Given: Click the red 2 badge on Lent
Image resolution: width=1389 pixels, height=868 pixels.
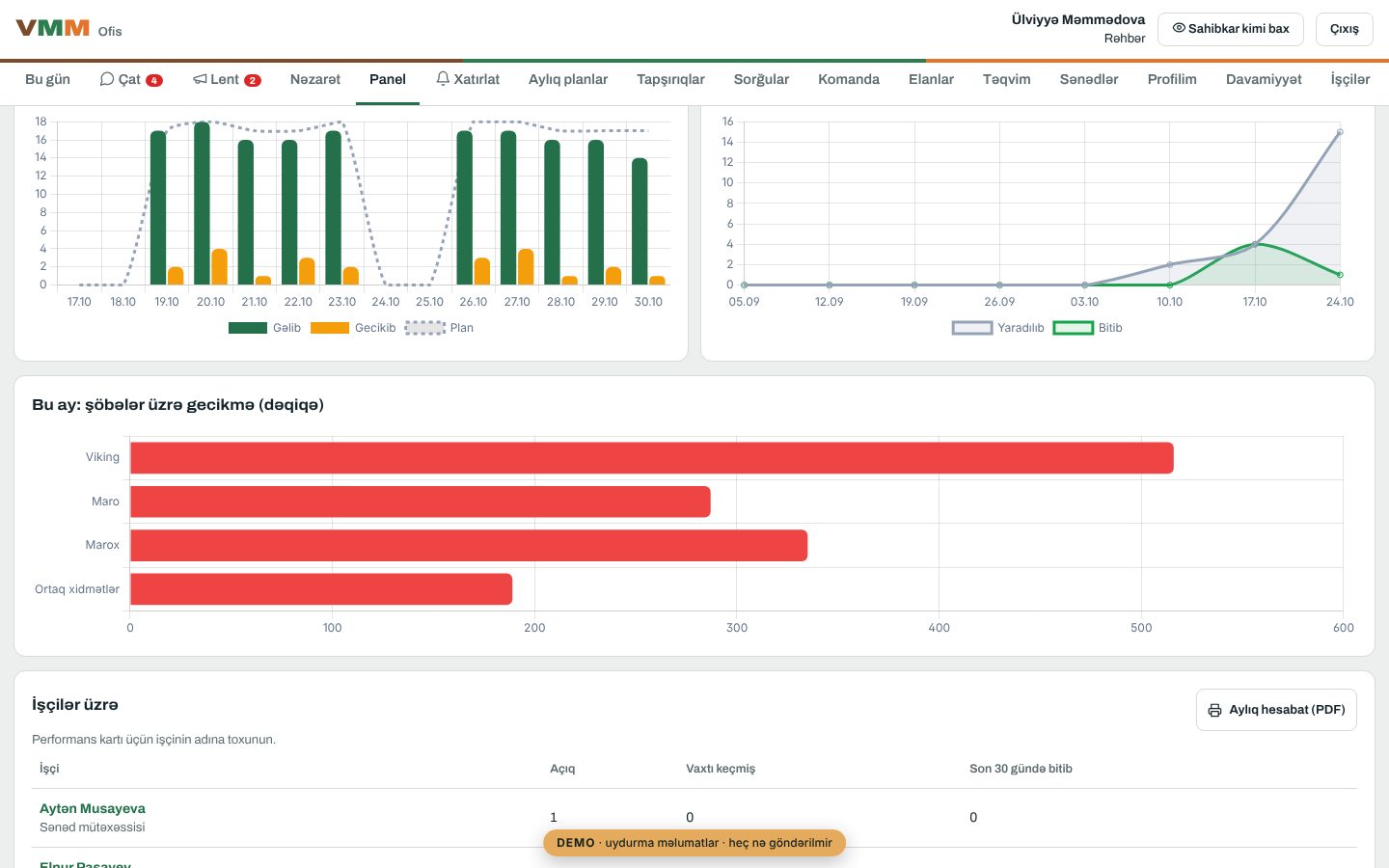Looking at the screenshot, I should point(253,80).
